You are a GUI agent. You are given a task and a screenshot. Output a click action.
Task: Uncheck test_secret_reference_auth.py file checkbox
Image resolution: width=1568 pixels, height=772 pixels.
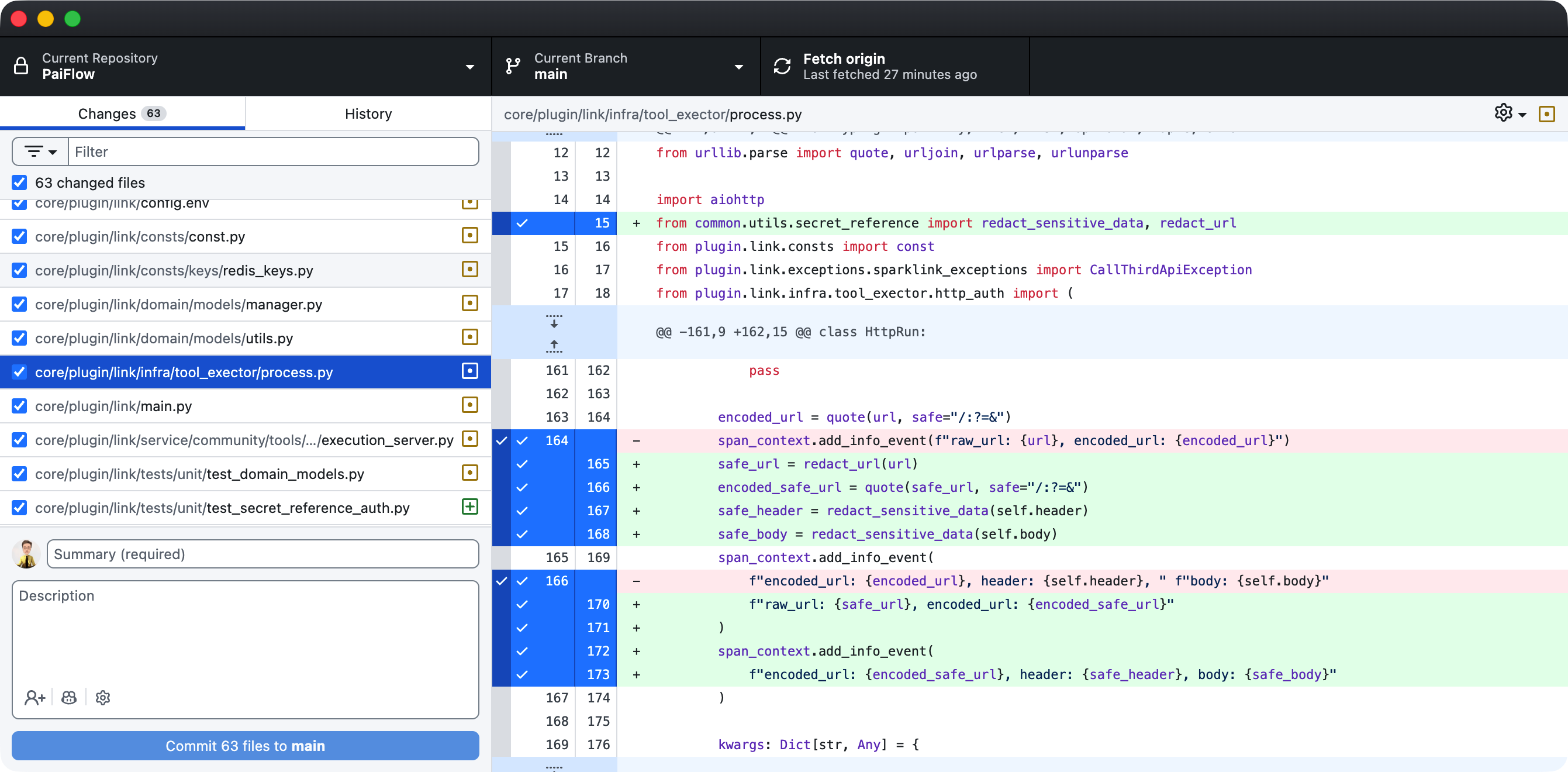(19, 508)
